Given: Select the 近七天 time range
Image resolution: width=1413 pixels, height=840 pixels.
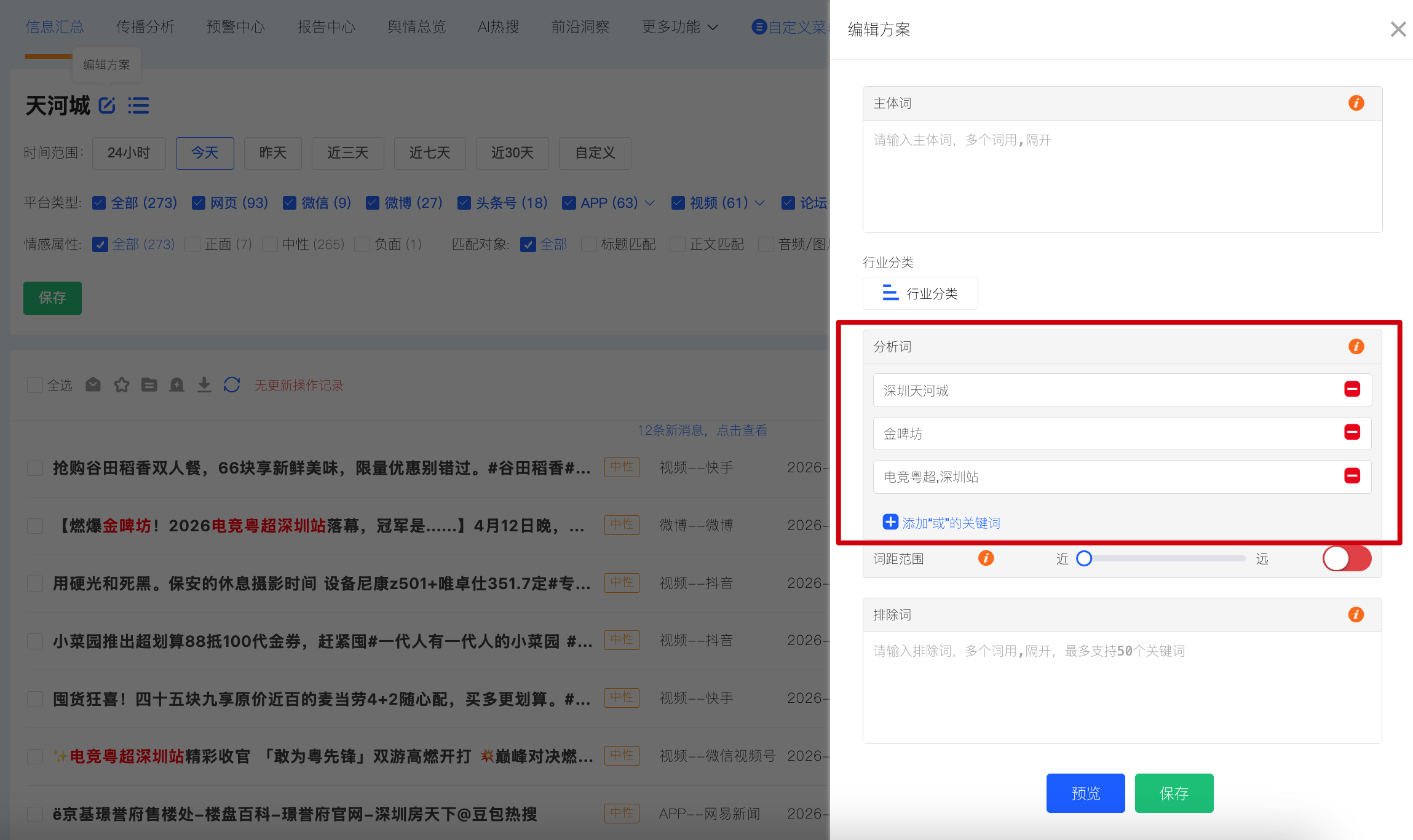Looking at the screenshot, I should (x=430, y=153).
